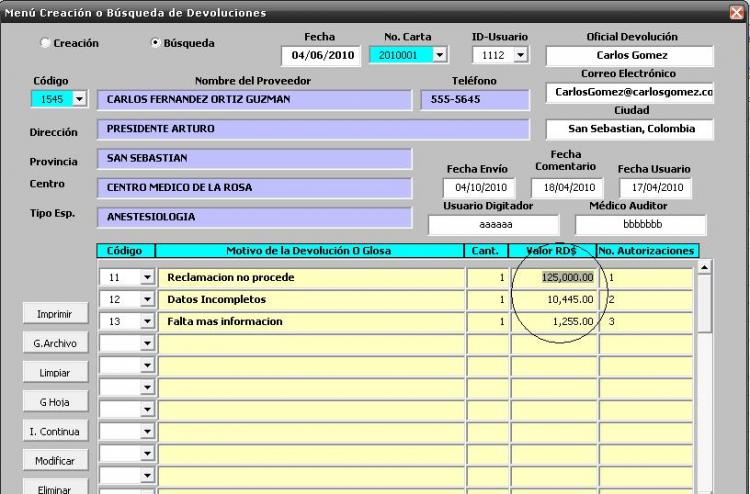Click the Tipo Esp. field ANESTESIOLOGIA
This screenshot has width=750, height=494.
point(254,217)
